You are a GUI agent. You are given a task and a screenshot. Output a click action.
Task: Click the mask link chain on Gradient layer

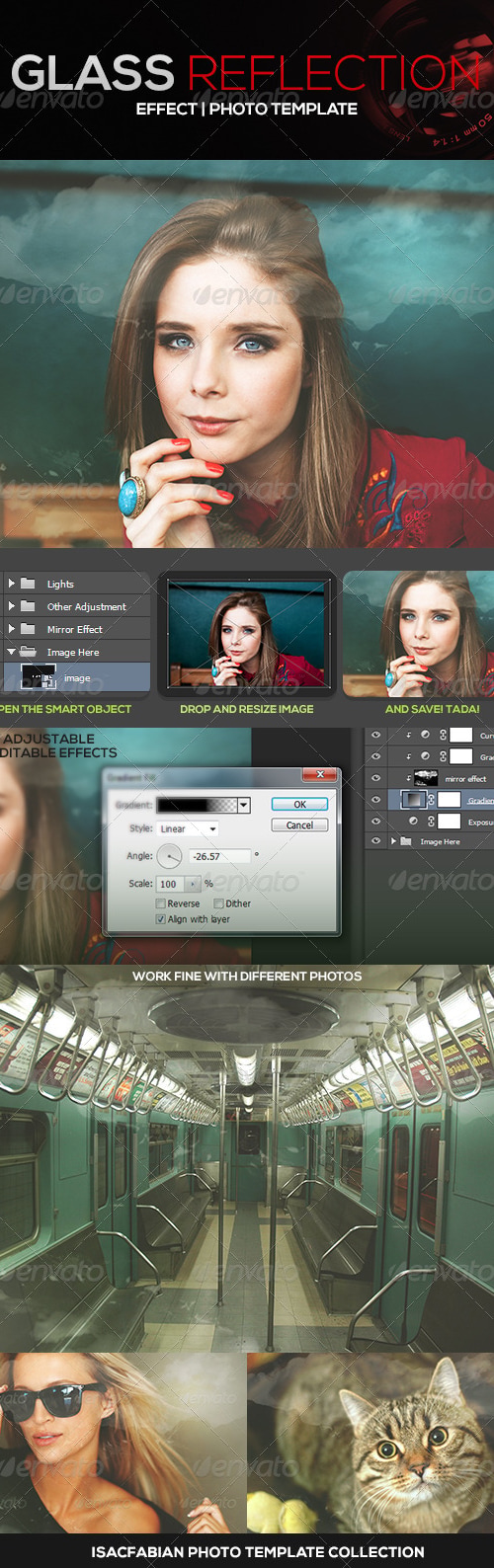pyautogui.click(x=431, y=799)
